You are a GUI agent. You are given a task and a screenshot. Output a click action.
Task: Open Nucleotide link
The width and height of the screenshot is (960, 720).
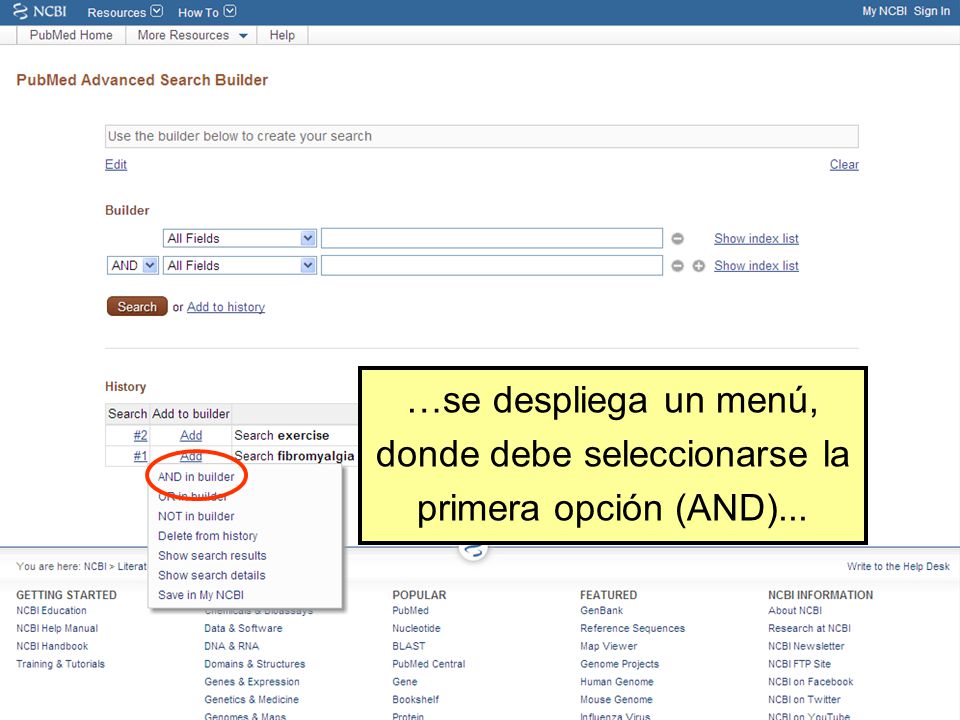point(416,628)
